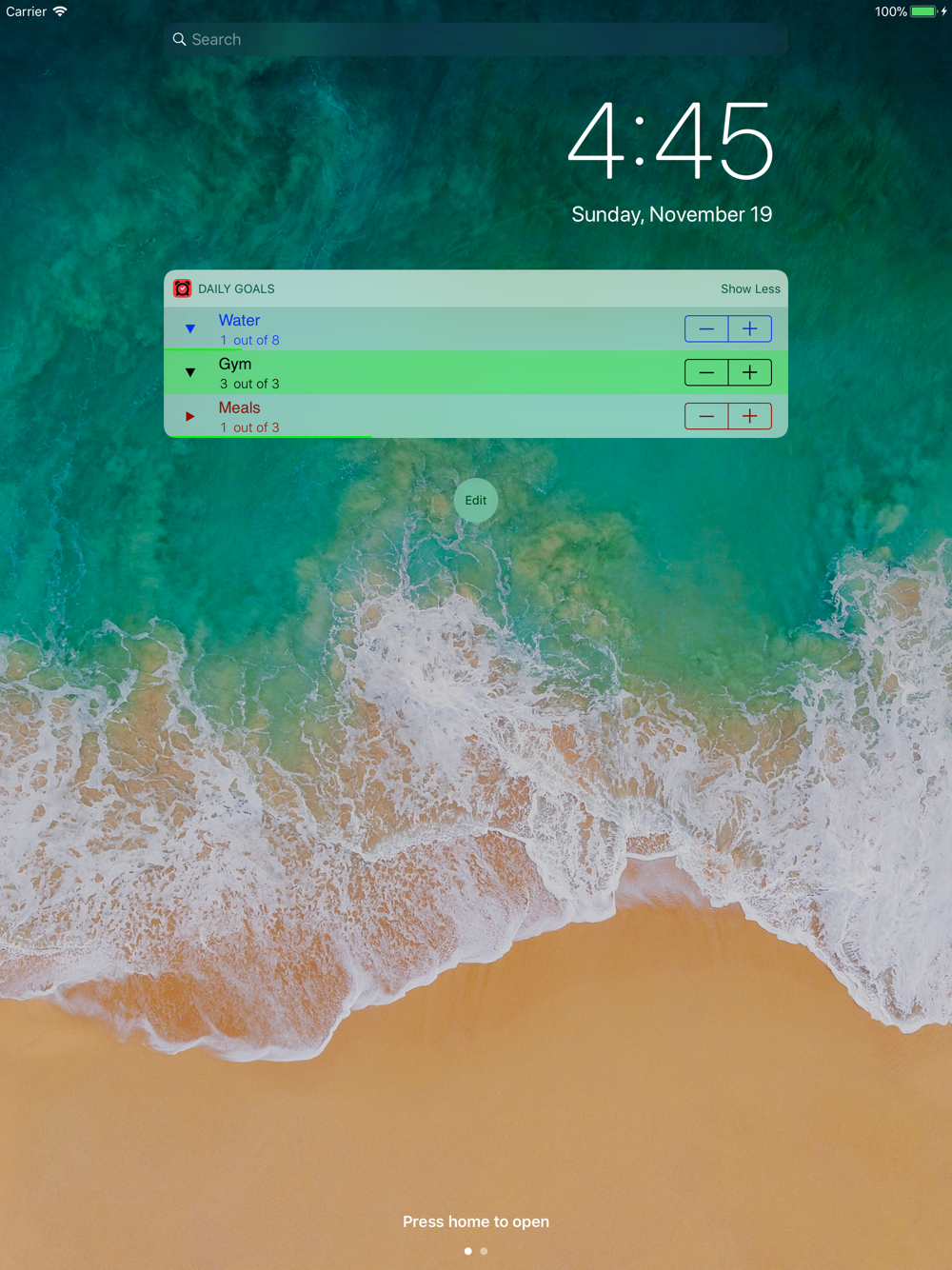Screen dimensions: 952x1270
Task: Increase Gym count with plus button
Action: 750,372
